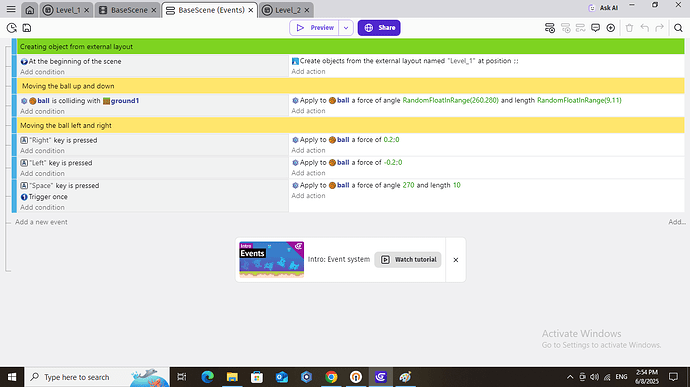690x387 pixels.
Task: Open the circular plus add menu icon
Action: 610,28
